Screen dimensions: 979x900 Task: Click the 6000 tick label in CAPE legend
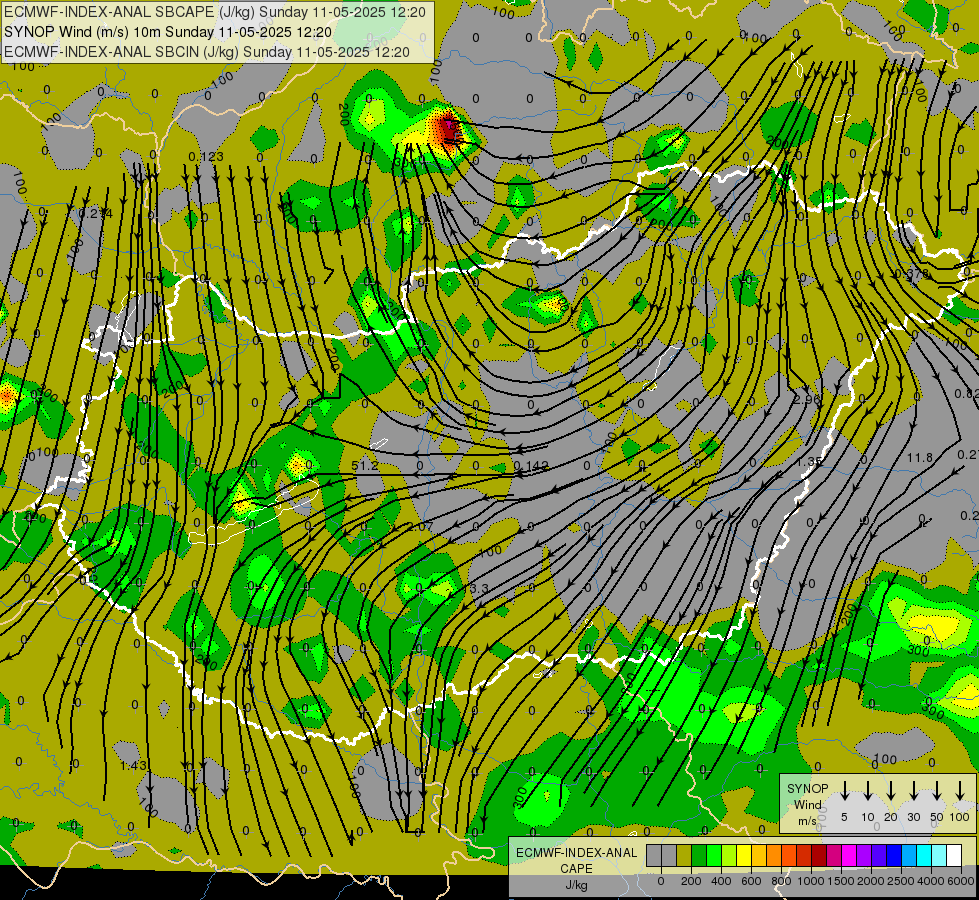(961, 881)
